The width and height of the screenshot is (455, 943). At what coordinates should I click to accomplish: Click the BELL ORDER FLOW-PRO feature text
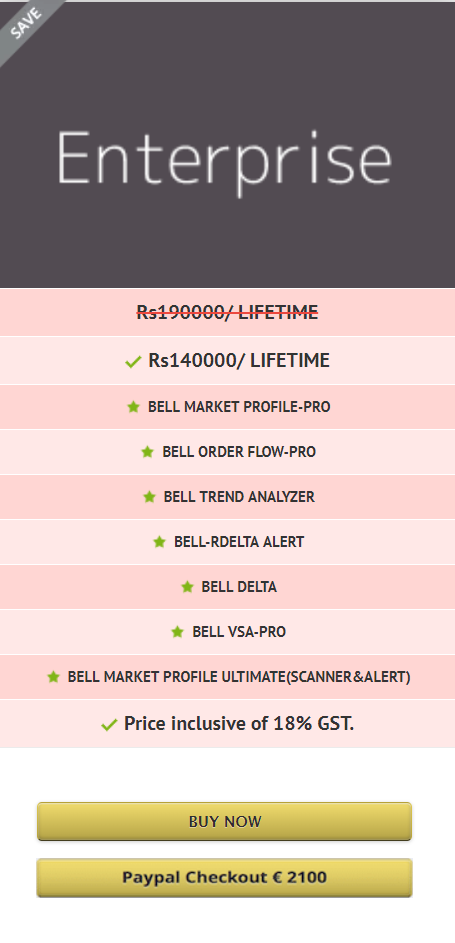[x=239, y=452]
